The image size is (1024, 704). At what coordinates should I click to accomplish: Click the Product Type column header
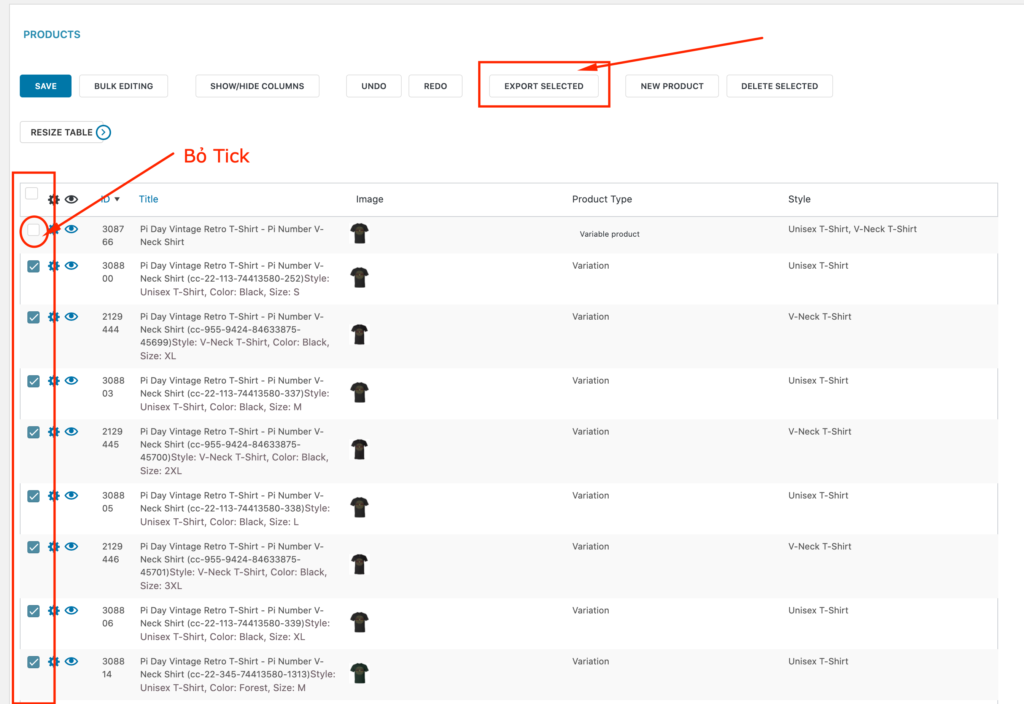[x=602, y=199]
